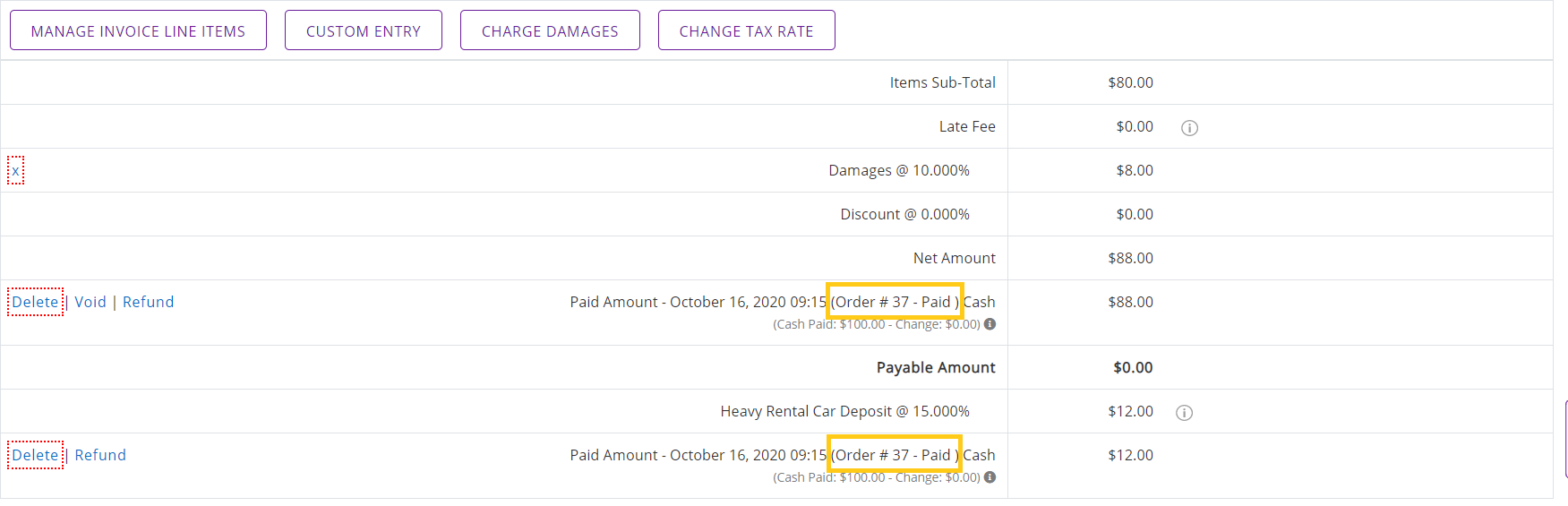
Task: Open the Charge Damages dialog
Action: 550,30
